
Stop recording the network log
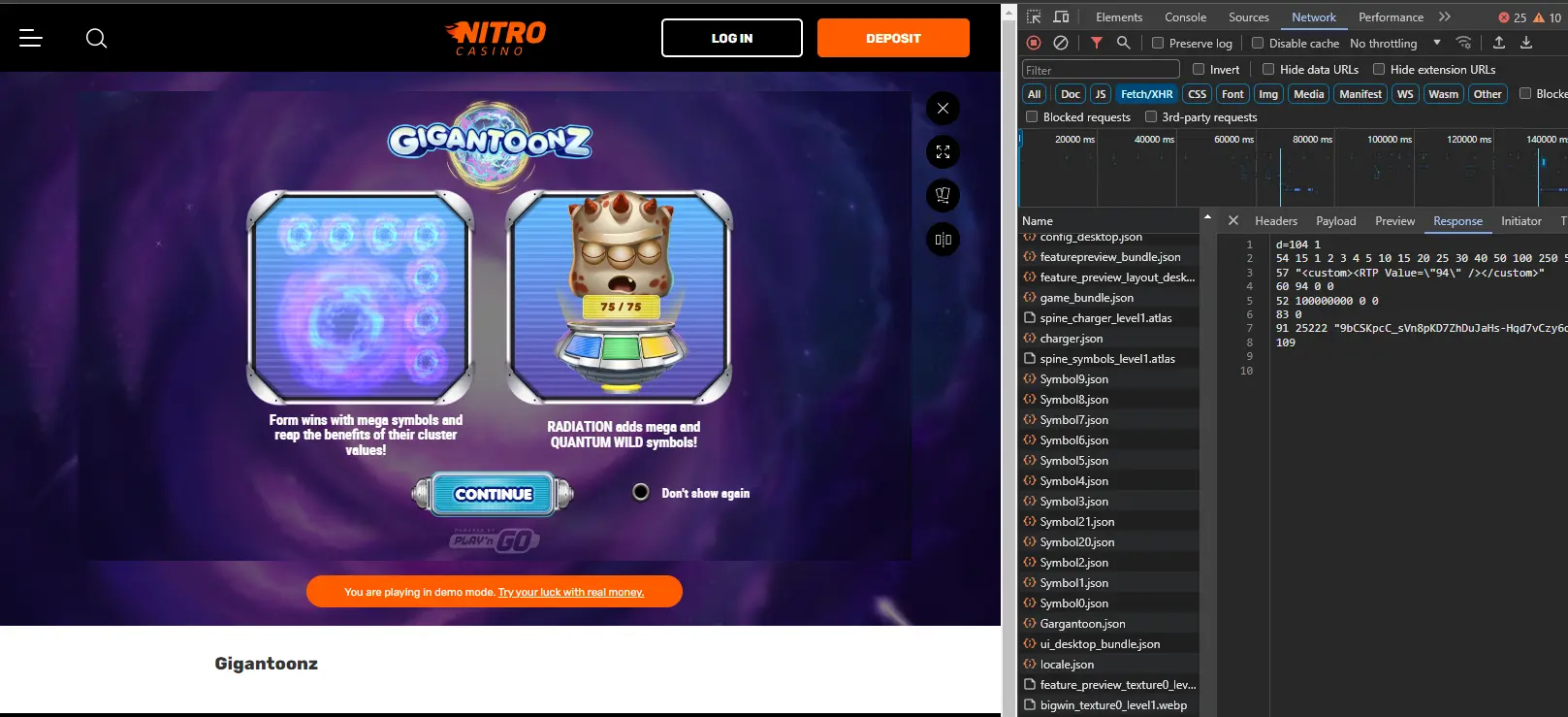point(1034,43)
